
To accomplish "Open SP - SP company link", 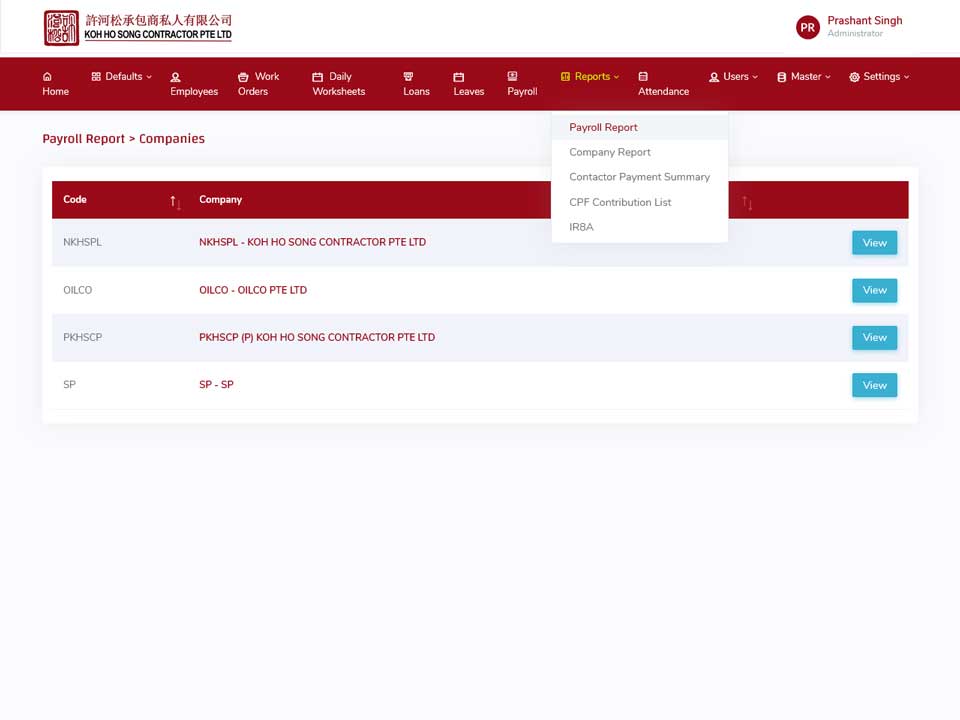I will click(216, 384).
